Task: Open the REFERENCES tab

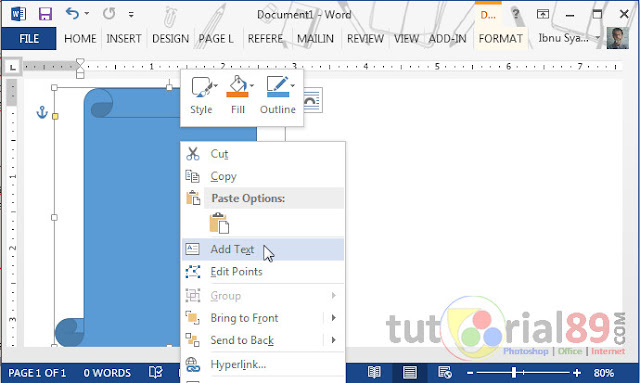Action: click(265, 39)
